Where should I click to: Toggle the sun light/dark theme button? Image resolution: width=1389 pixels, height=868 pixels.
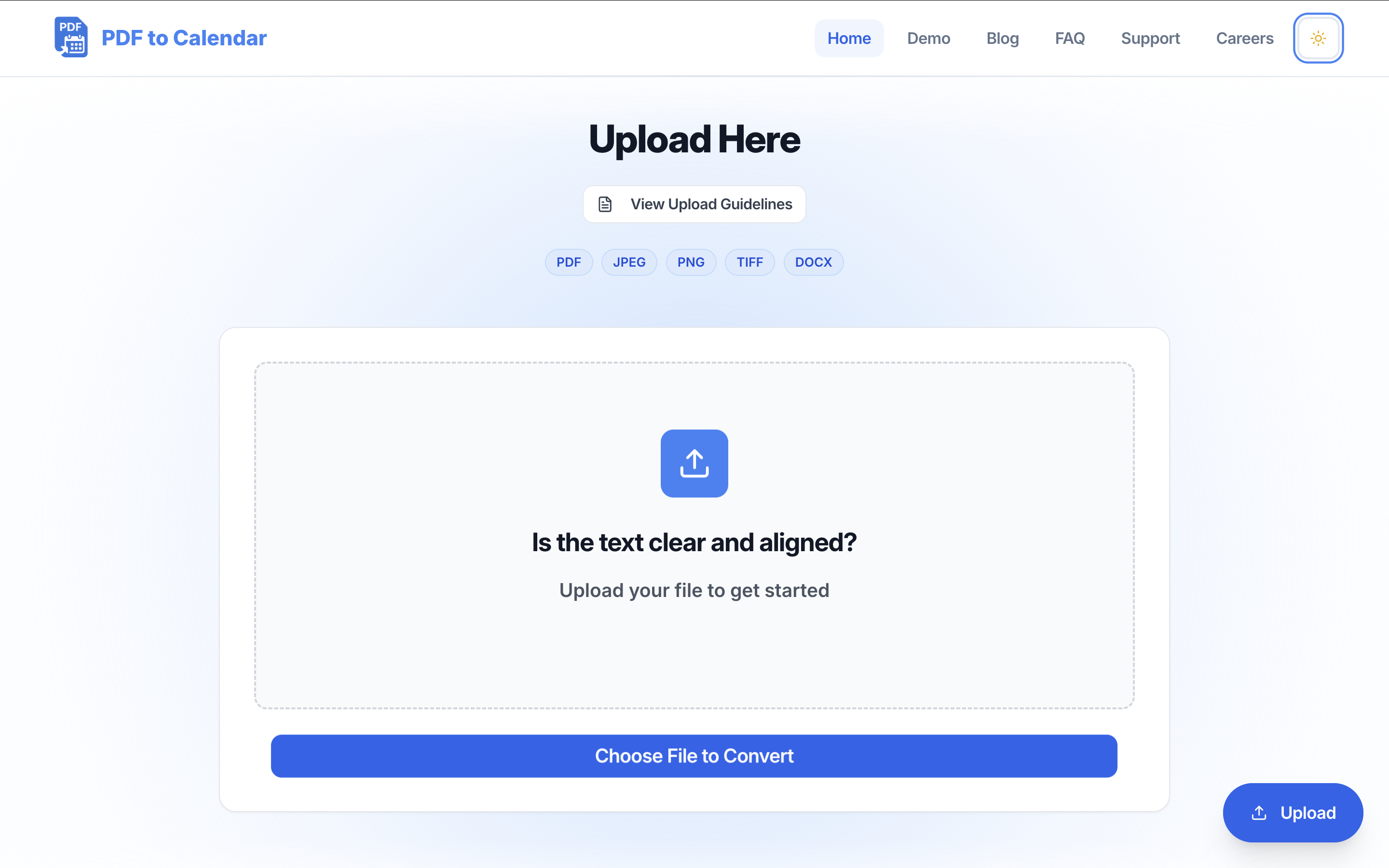[x=1318, y=38]
